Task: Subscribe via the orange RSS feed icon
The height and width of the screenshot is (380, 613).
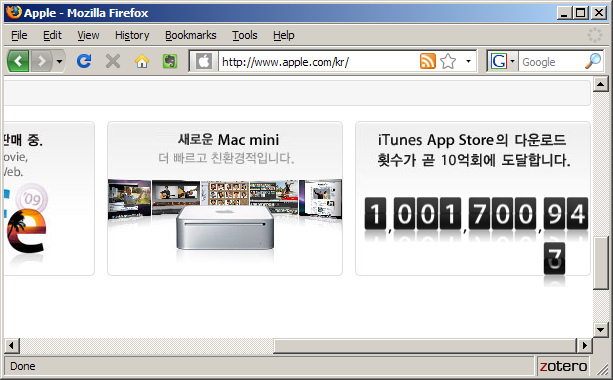Action: (428, 61)
